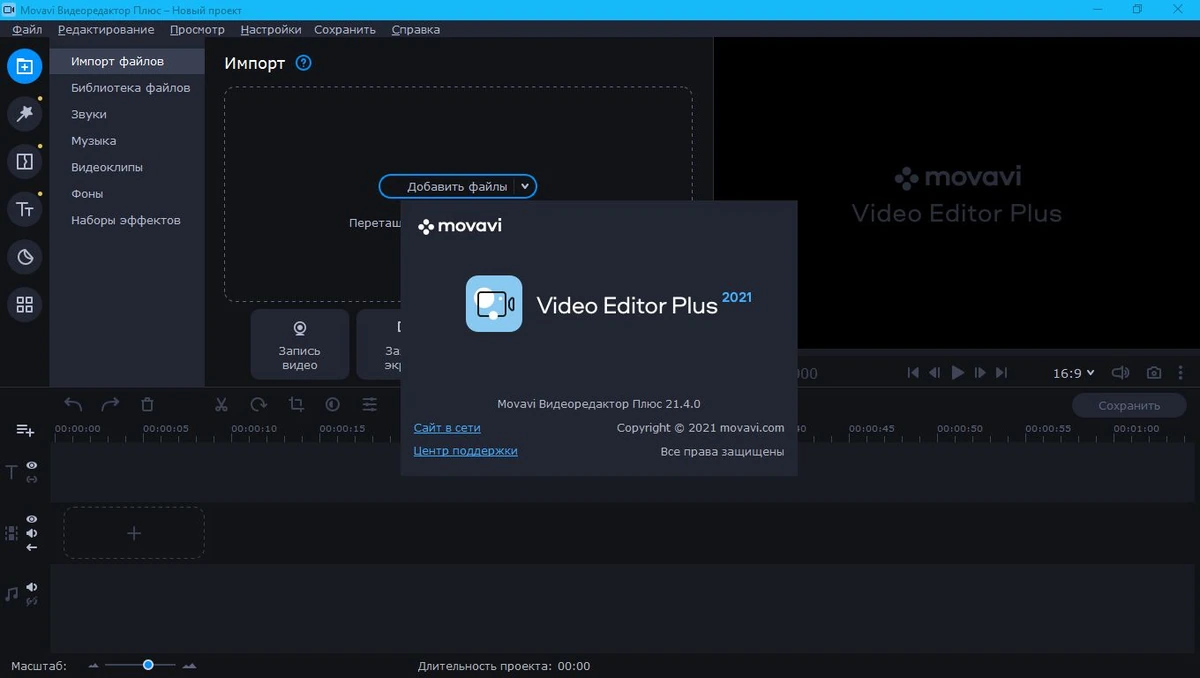Click the import help question mark
The width and height of the screenshot is (1200, 678).
[304, 63]
